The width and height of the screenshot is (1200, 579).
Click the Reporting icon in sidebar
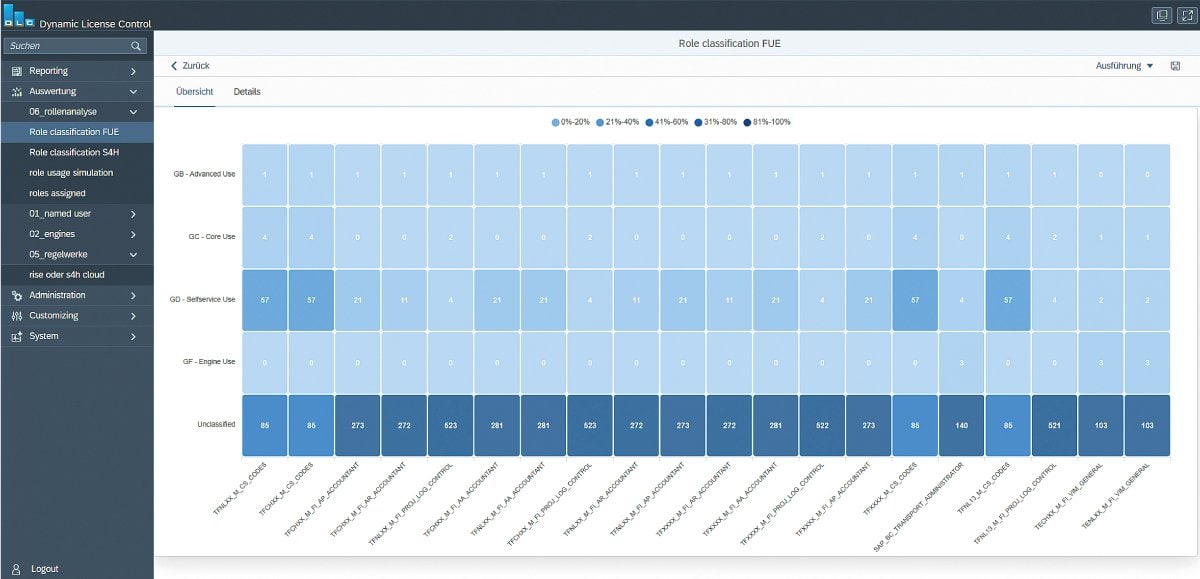point(16,71)
